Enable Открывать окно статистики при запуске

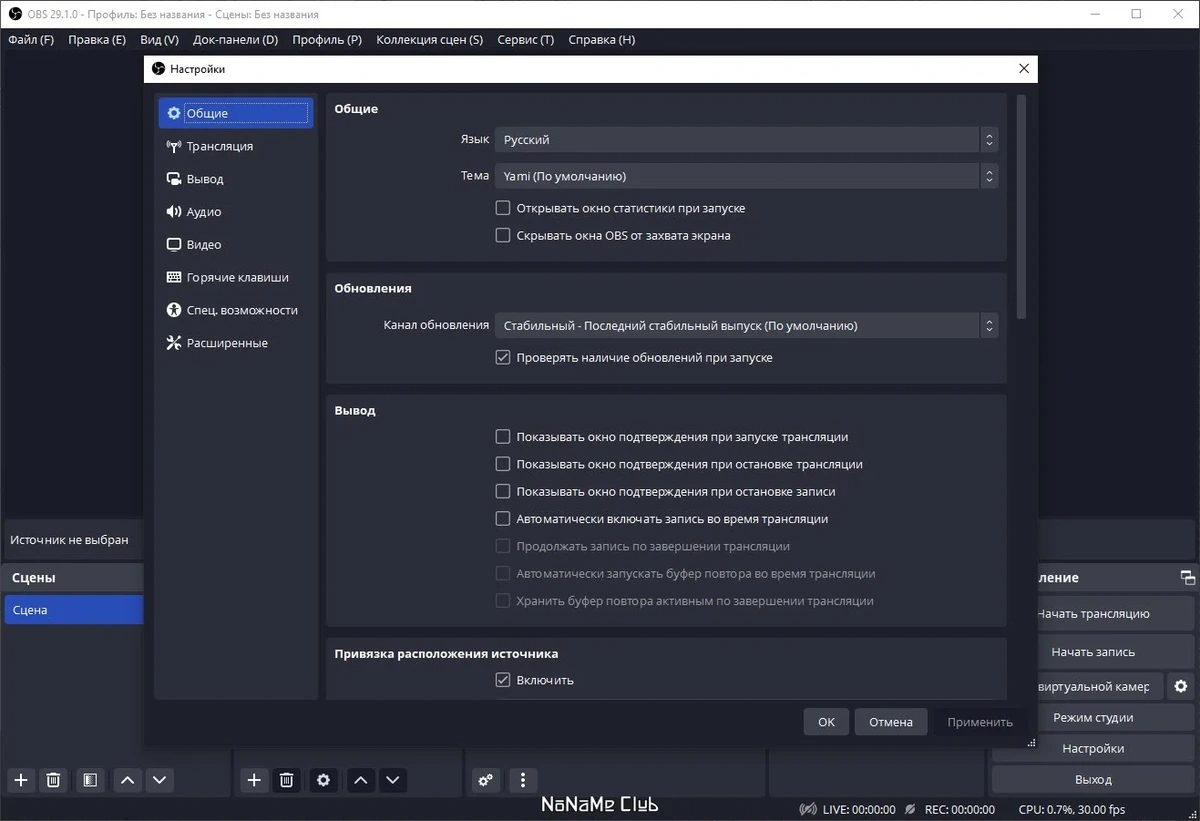(503, 208)
